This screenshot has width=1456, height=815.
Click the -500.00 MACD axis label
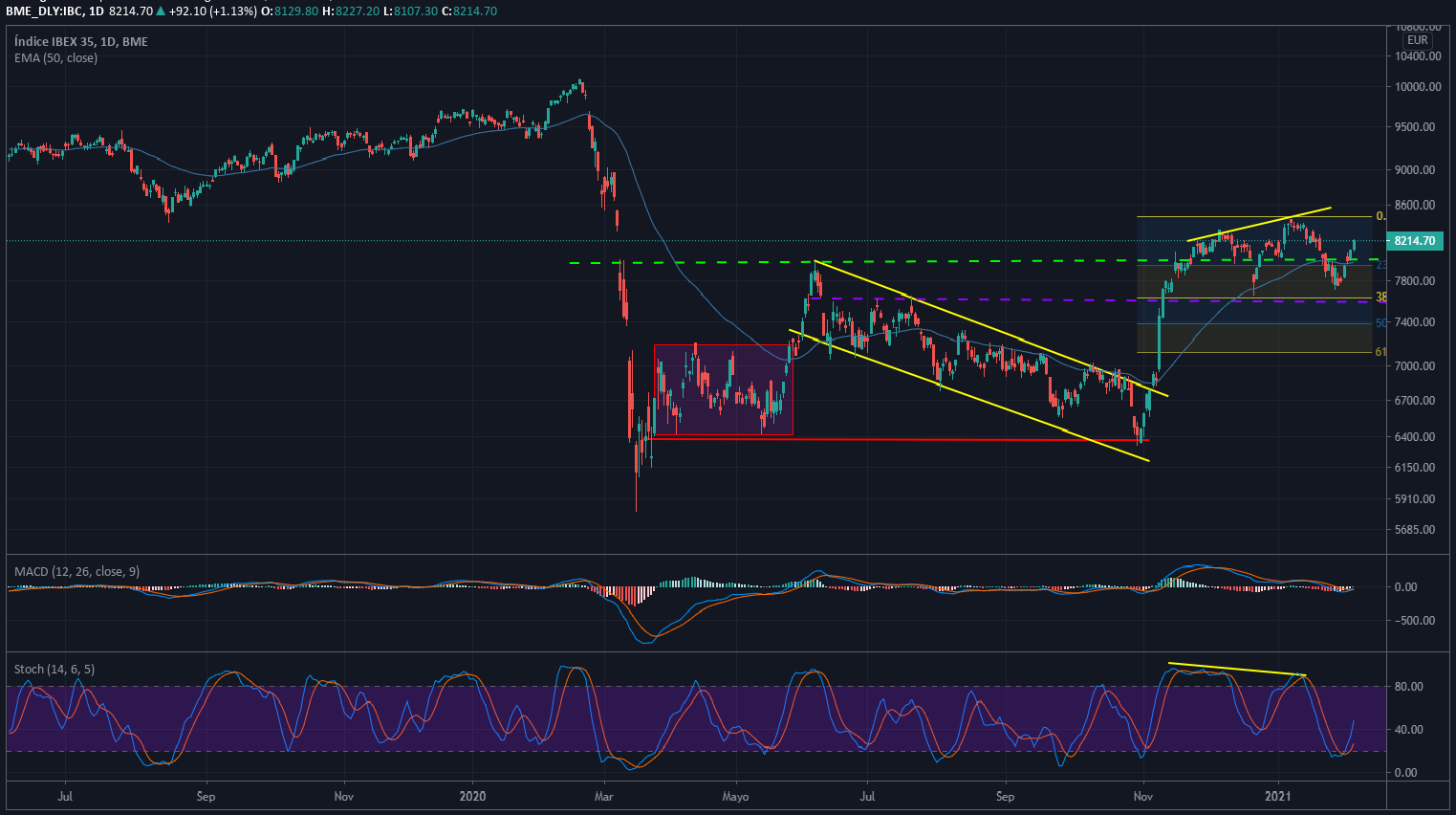(1416, 621)
